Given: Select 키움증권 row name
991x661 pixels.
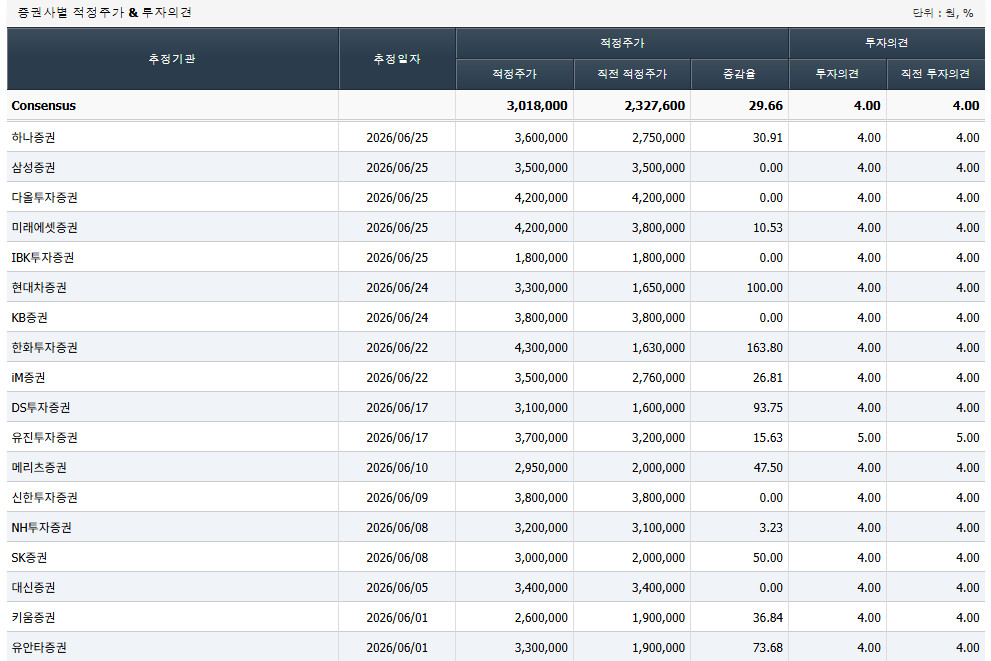Looking at the screenshot, I should pyautogui.click(x=33, y=617).
